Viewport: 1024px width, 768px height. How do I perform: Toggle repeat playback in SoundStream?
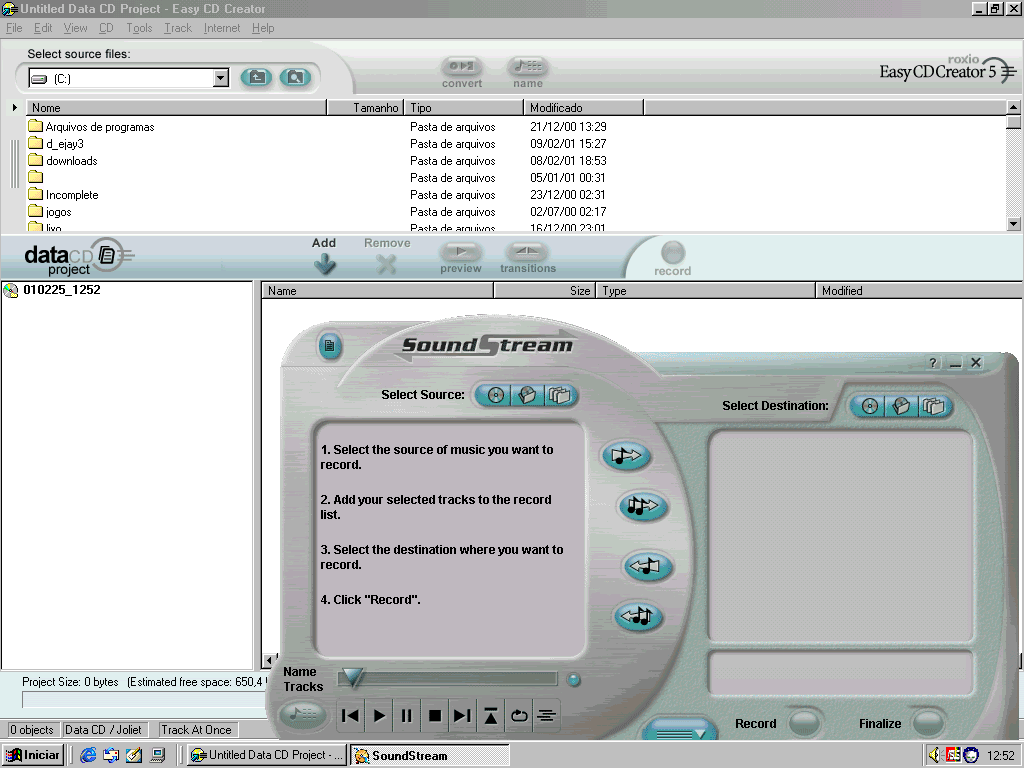pyautogui.click(x=519, y=716)
